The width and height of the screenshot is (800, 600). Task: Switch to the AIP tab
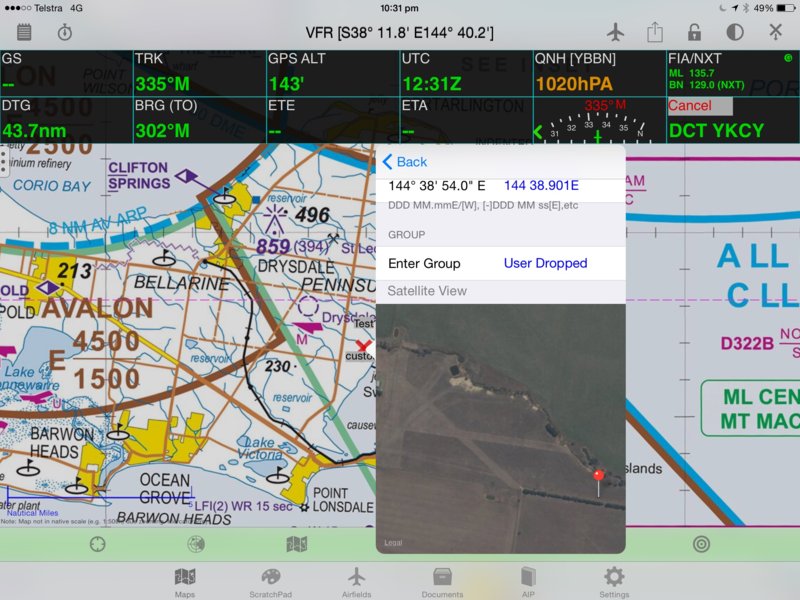[x=528, y=583]
